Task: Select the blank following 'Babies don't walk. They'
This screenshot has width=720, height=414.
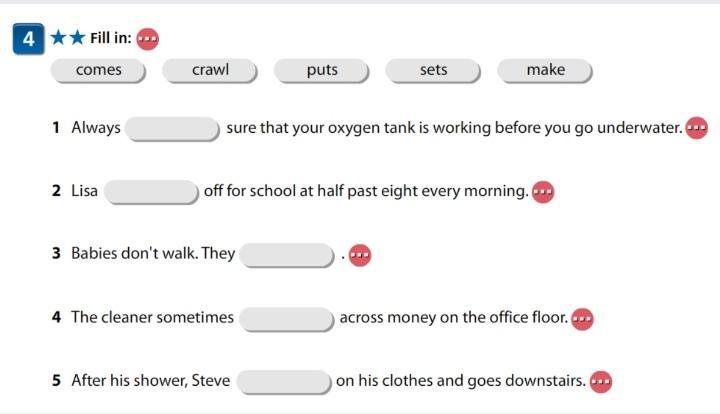Action: tap(287, 255)
